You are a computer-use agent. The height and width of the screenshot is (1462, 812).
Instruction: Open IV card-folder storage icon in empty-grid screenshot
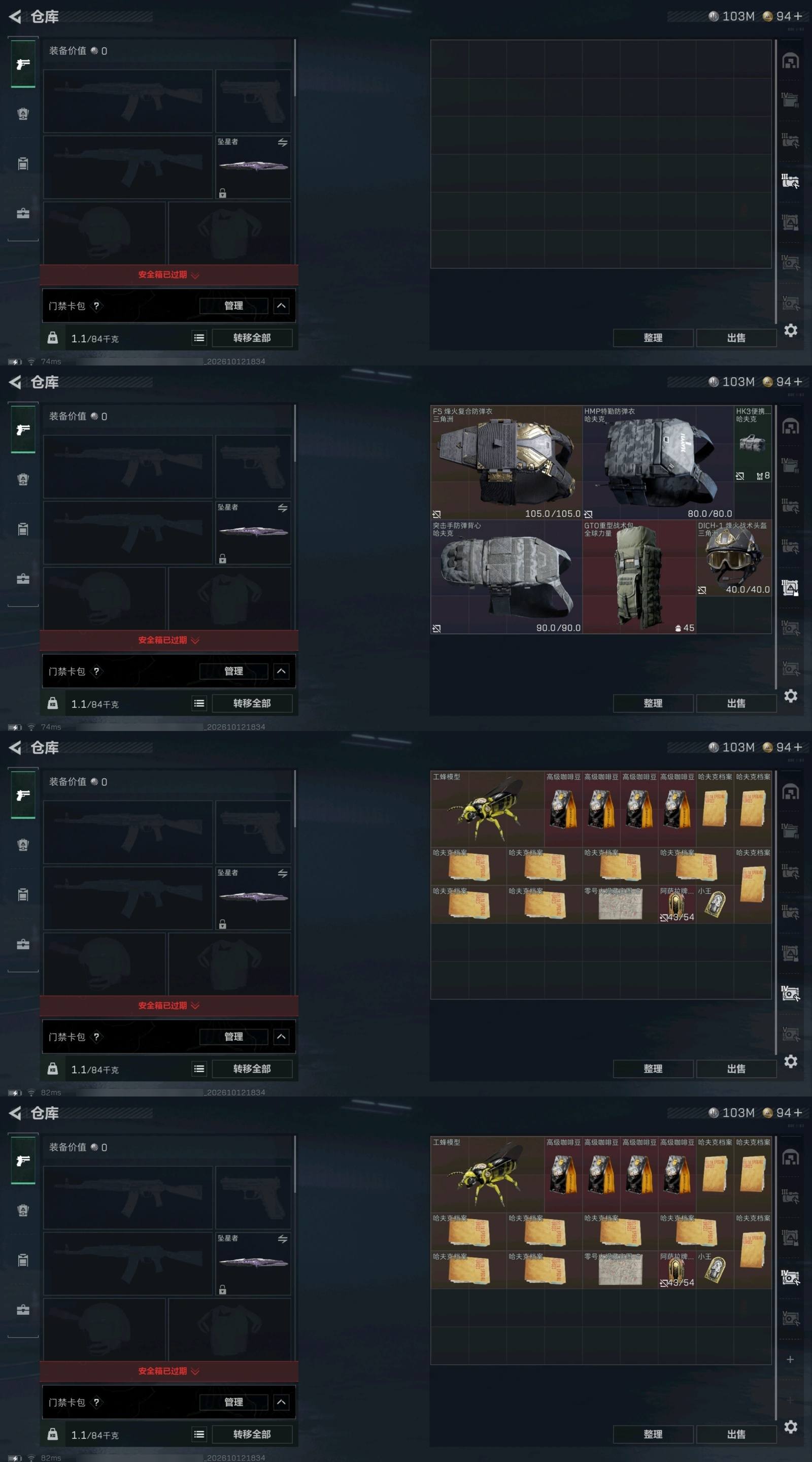point(791,100)
